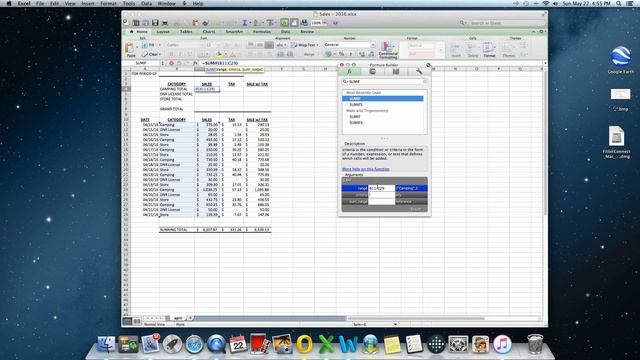This screenshot has width=640, height=360.
Task: Click the Name Box showing SUMIF
Action: pyautogui.click(x=141, y=63)
